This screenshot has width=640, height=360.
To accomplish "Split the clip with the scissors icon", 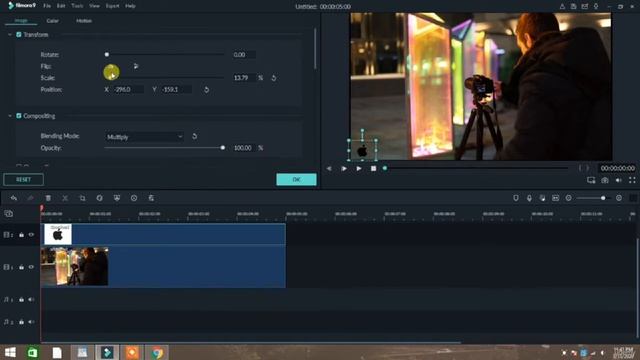I will (x=65, y=198).
